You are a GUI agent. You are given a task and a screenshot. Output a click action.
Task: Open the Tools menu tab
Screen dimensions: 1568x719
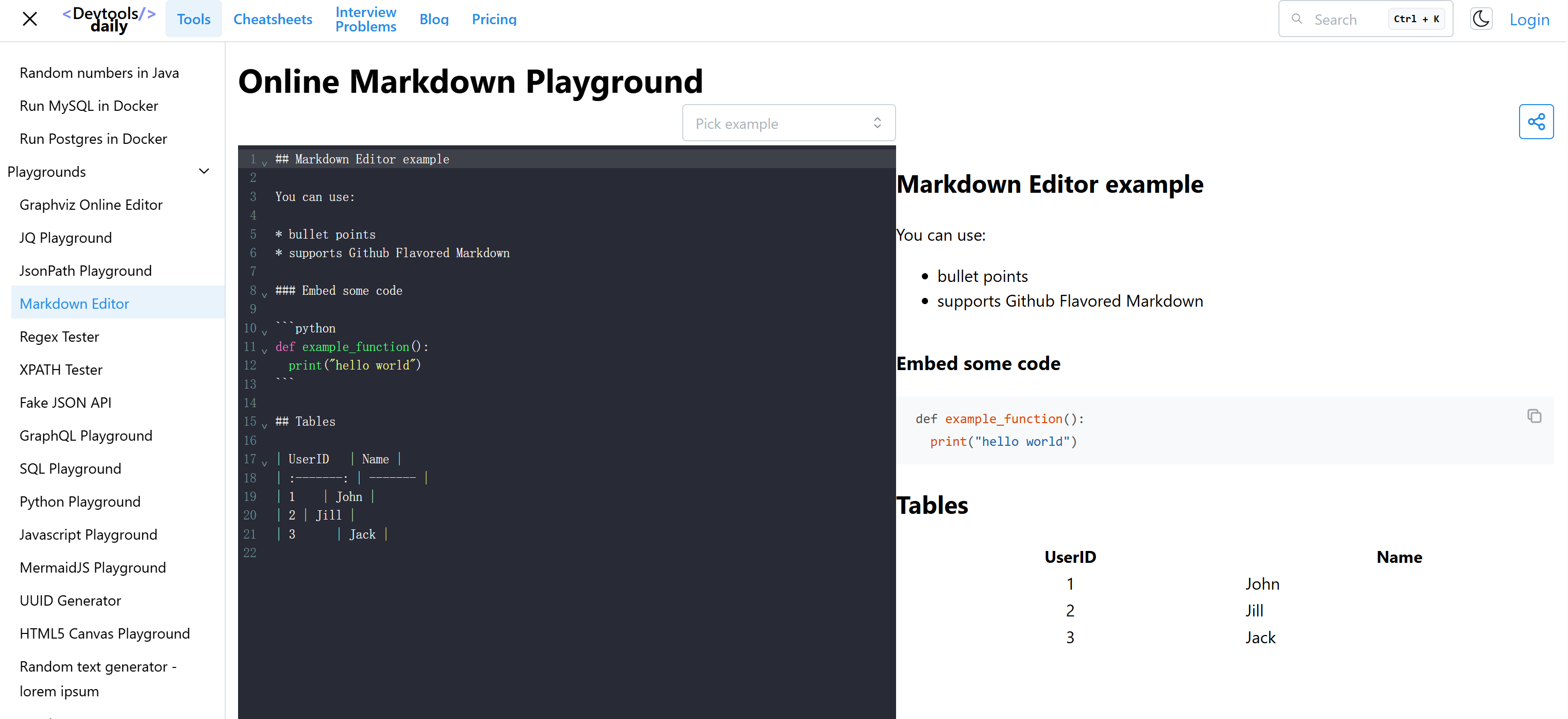[x=194, y=19]
